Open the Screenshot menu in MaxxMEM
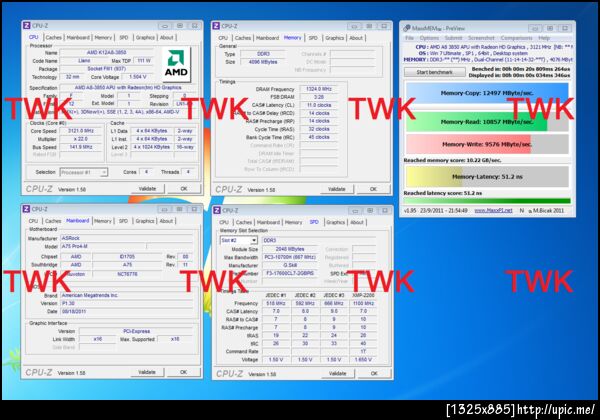 coord(481,38)
